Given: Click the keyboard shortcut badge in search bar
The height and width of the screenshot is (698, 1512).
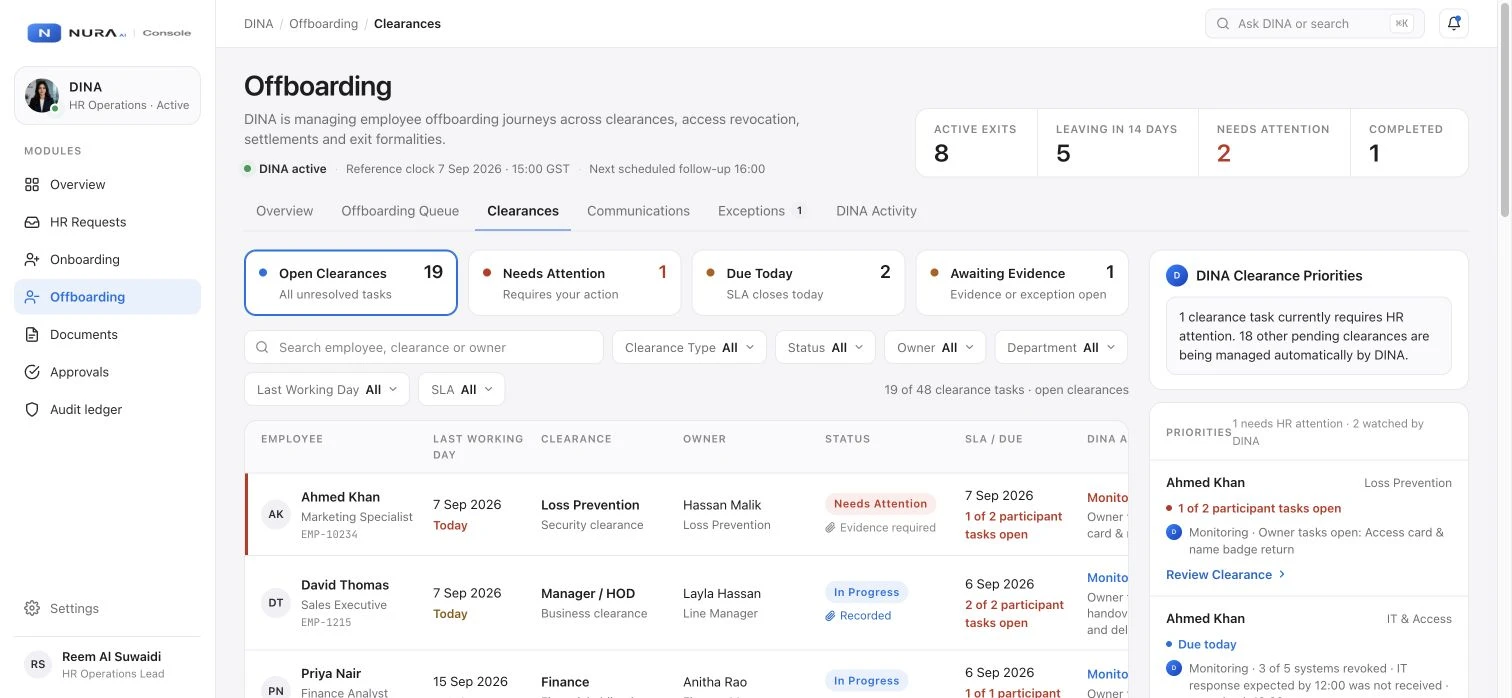Looking at the screenshot, I should pyautogui.click(x=1401, y=24).
